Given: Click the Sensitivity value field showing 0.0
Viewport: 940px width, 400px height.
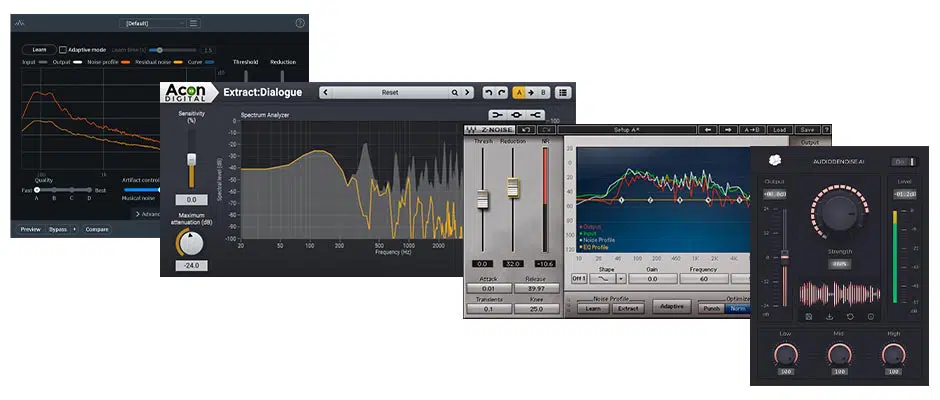Looking at the screenshot, I should tap(192, 200).
